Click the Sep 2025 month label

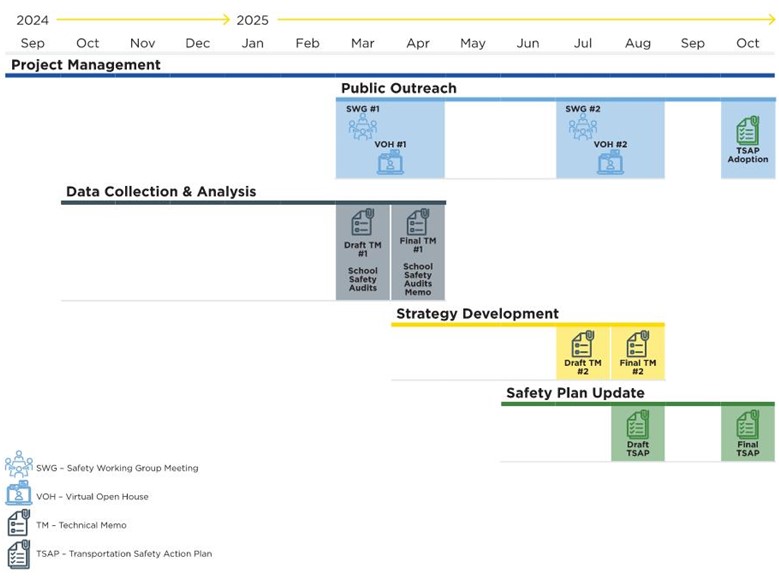point(693,43)
